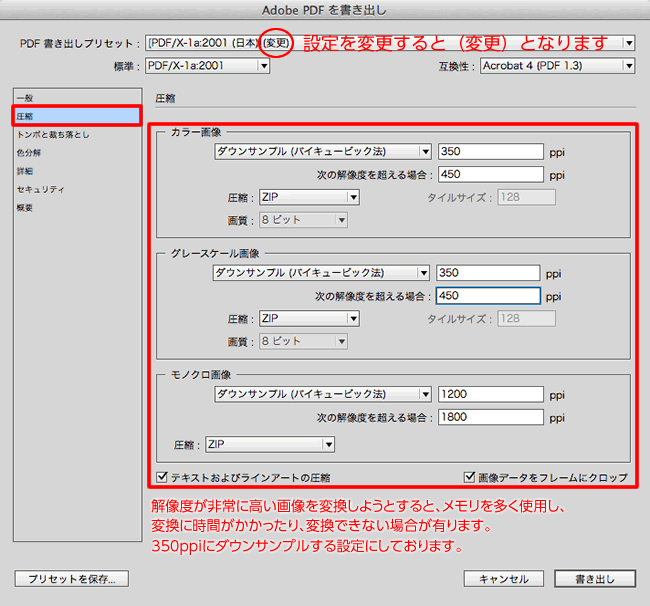Select 圧縮 in the left category list
This screenshot has width=650, height=606.
click(x=78, y=116)
